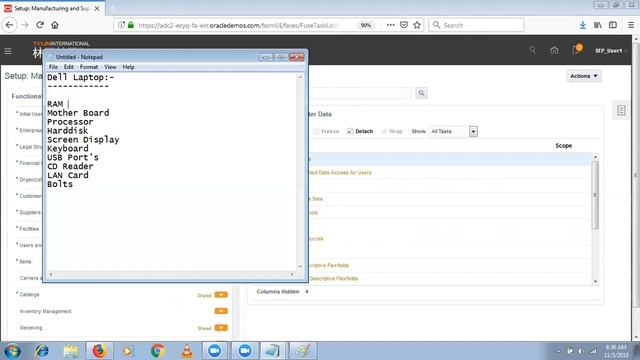Screen dimensions: 640x360
Task: Open Notepad Help menu
Action: coord(128,67)
